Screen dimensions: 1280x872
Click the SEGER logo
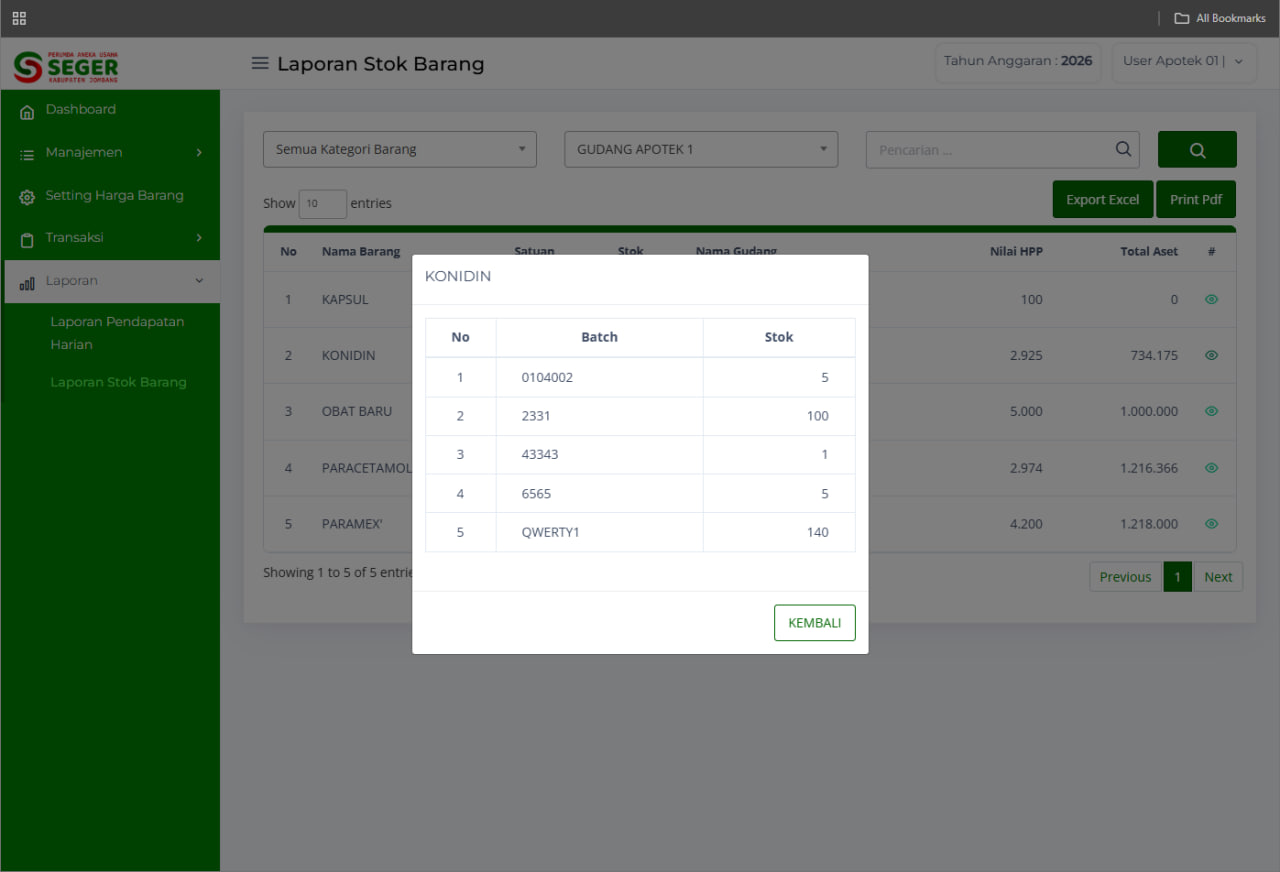pos(66,66)
